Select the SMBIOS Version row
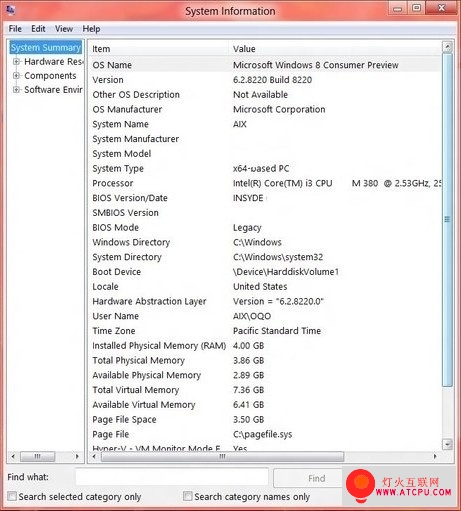461x511 pixels. 265,213
